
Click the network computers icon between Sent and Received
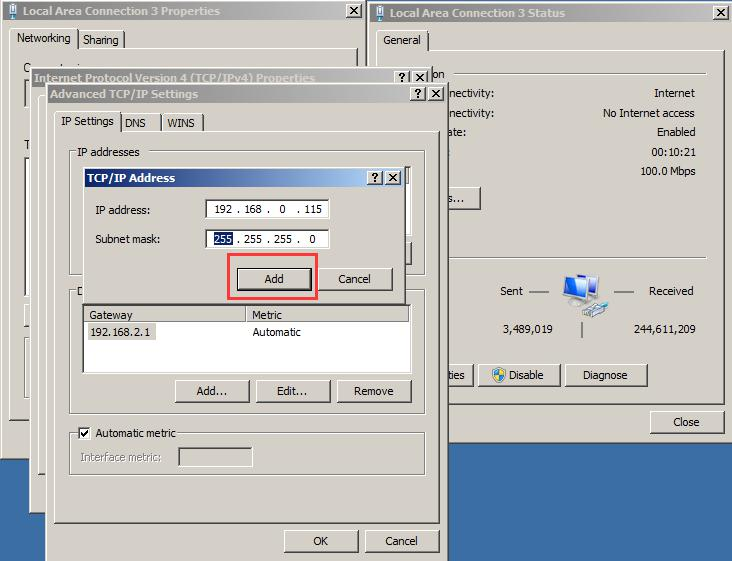tap(581, 292)
